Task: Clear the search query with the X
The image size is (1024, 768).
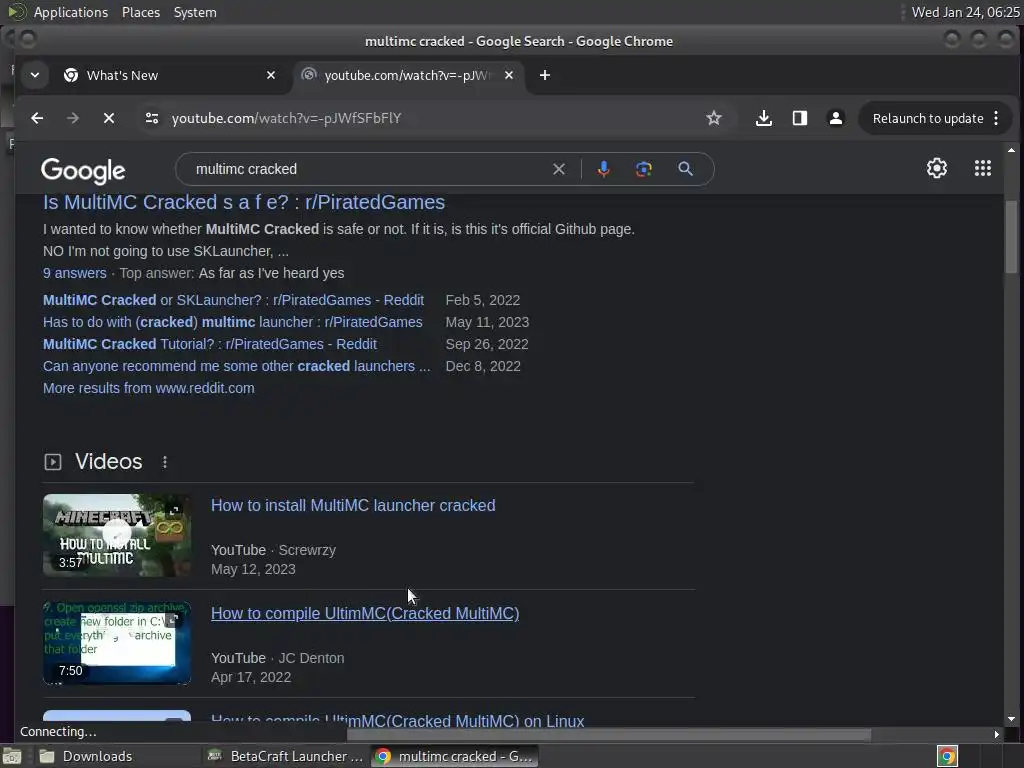Action: pos(559,169)
